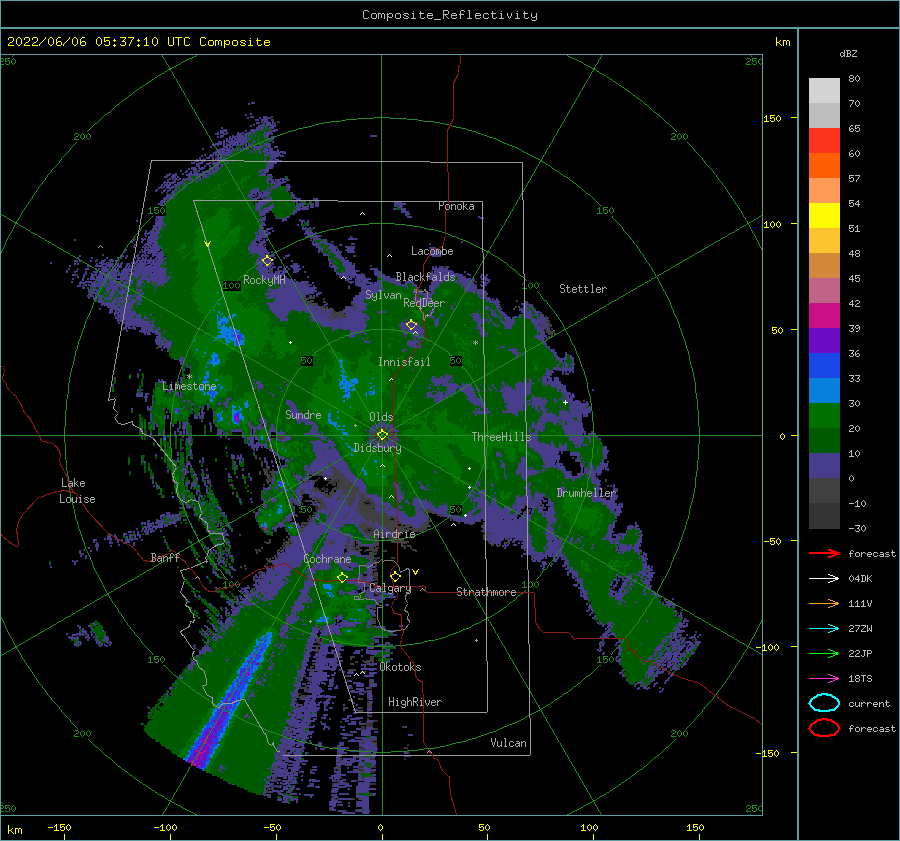Click the -150 tick on bottom axis

click(59, 827)
